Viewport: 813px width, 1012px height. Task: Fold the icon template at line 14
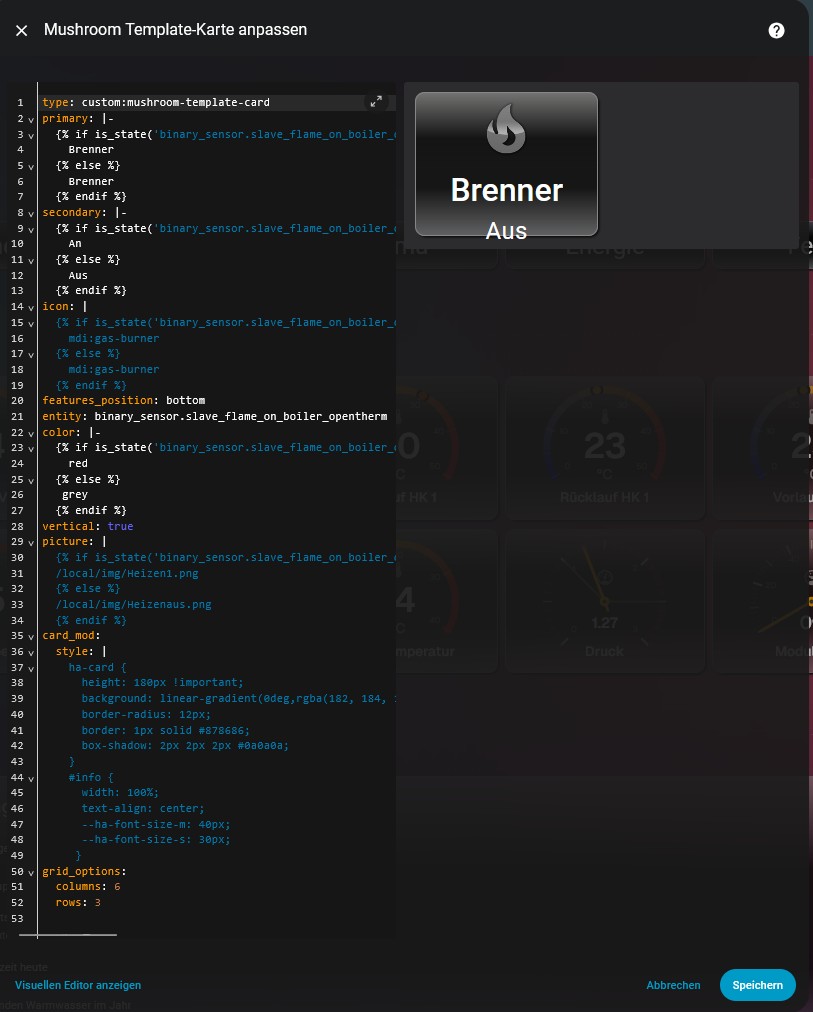point(31,307)
